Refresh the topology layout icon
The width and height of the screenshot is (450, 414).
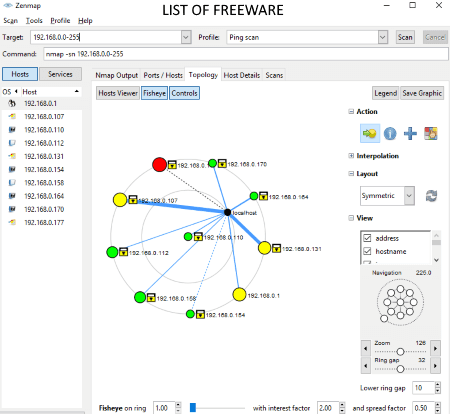(431, 196)
